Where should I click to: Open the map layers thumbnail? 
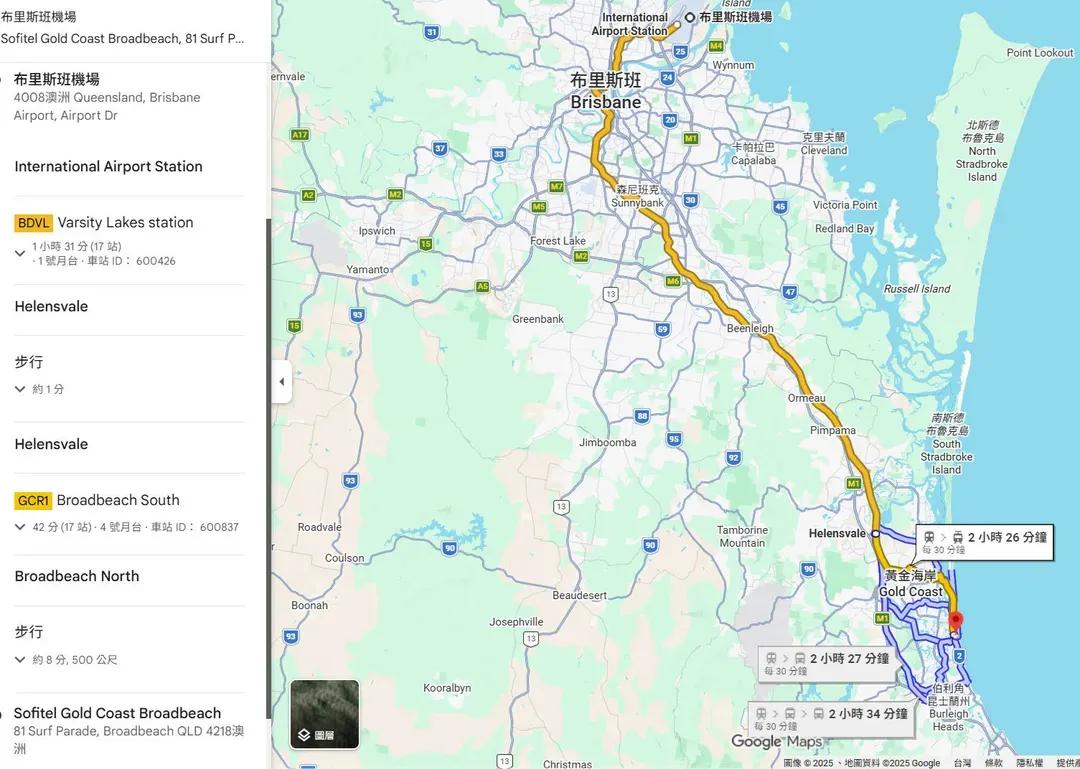click(x=324, y=714)
